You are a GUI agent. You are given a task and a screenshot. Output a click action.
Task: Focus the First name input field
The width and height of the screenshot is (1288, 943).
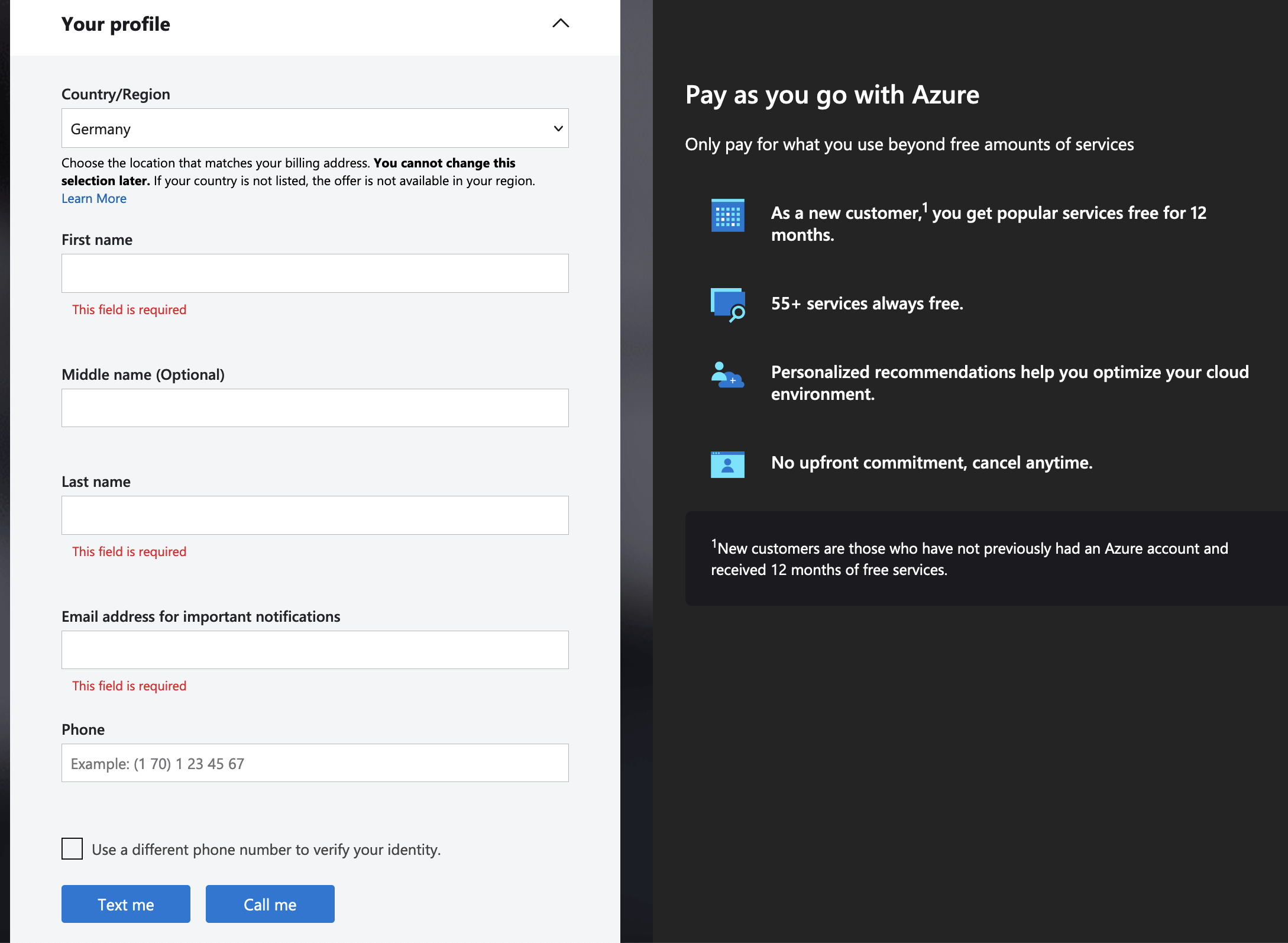(x=315, y=273)
